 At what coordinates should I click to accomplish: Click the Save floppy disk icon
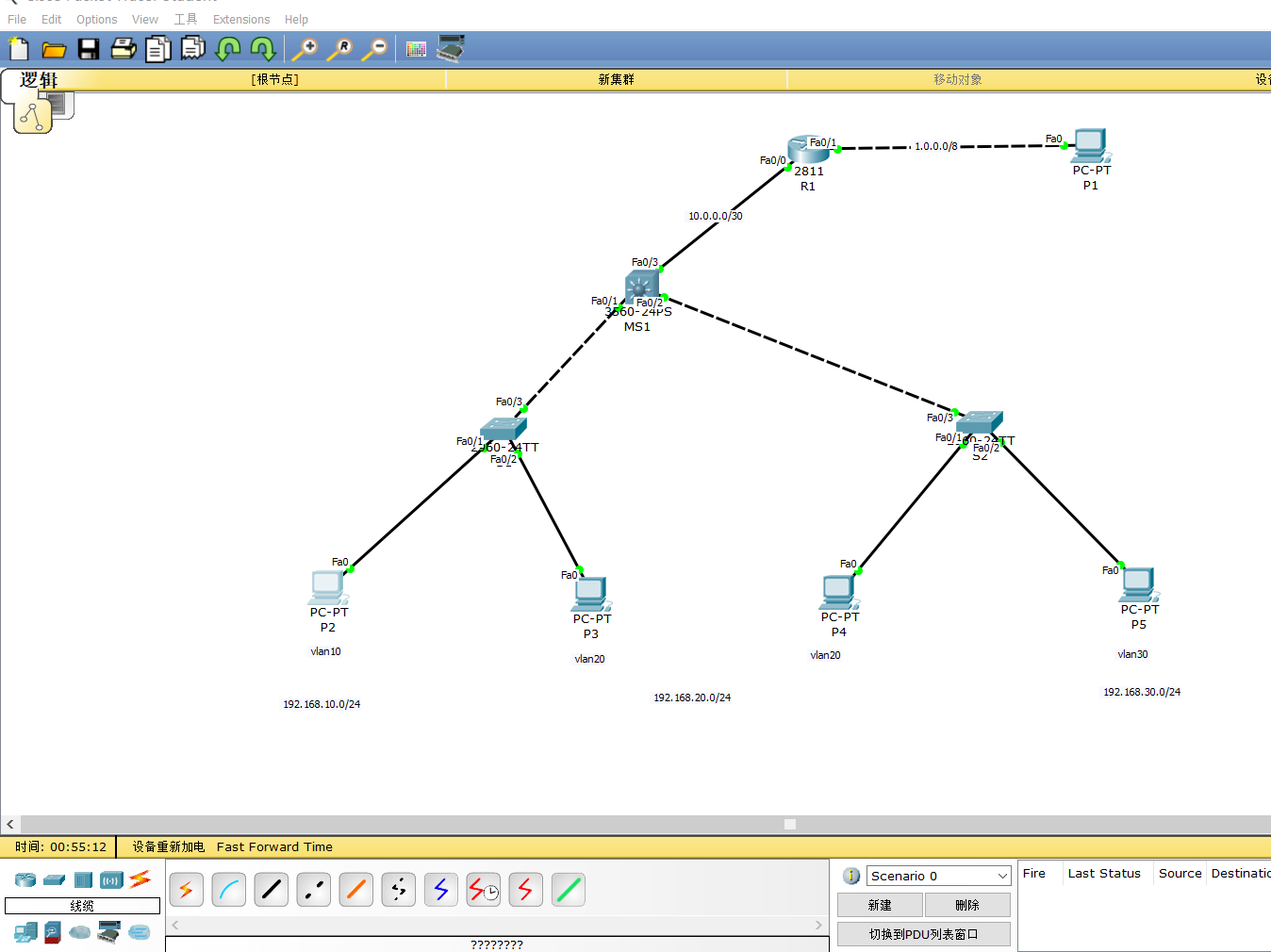click(x=89, y=49)
